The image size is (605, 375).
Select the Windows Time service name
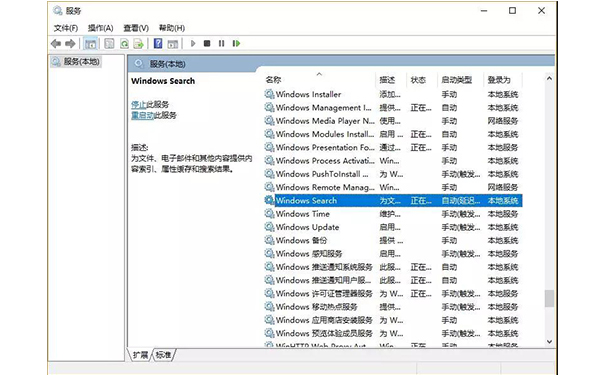pos(303,214)
